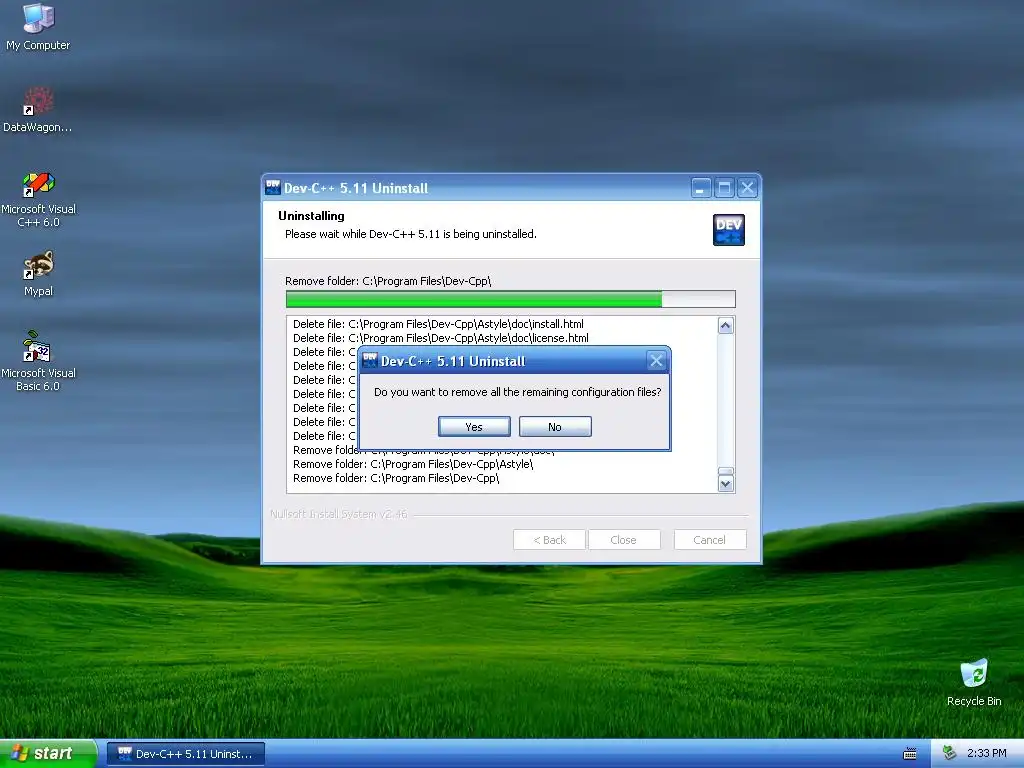Click the Nullsoft Install System v2.46 text
1024x768 pixels.
tap(338, 514)
